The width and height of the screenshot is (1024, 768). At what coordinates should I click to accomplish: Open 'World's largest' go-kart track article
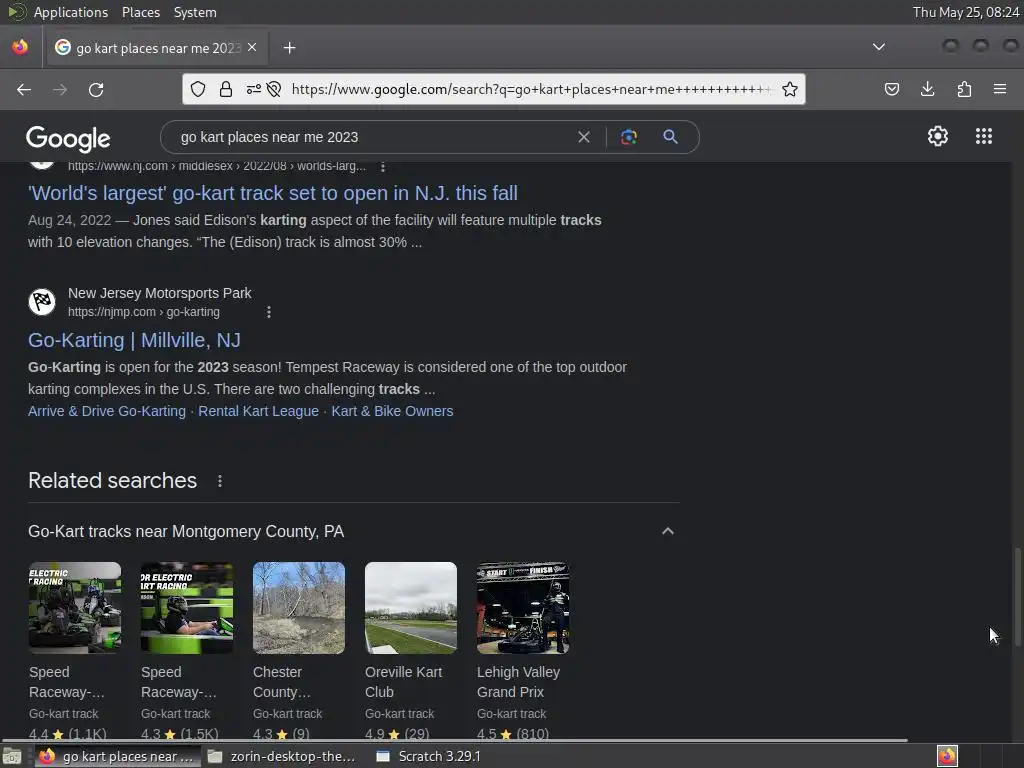(273, 193)
